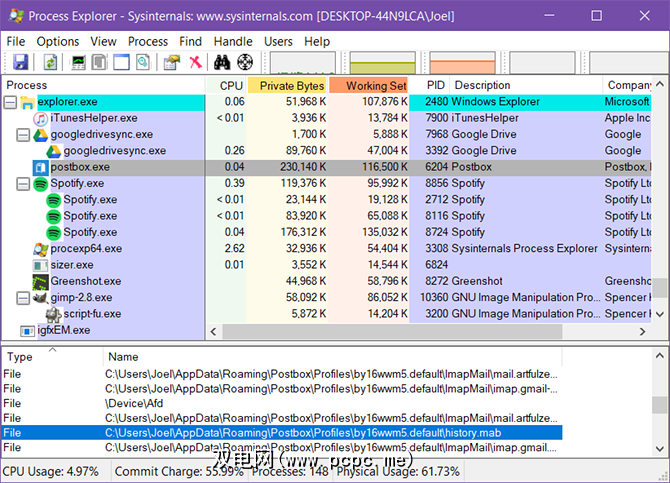Sort by the Process column header
Image resolution: width=670 pixels, height=483 pixels.
(x=104, y=85)
